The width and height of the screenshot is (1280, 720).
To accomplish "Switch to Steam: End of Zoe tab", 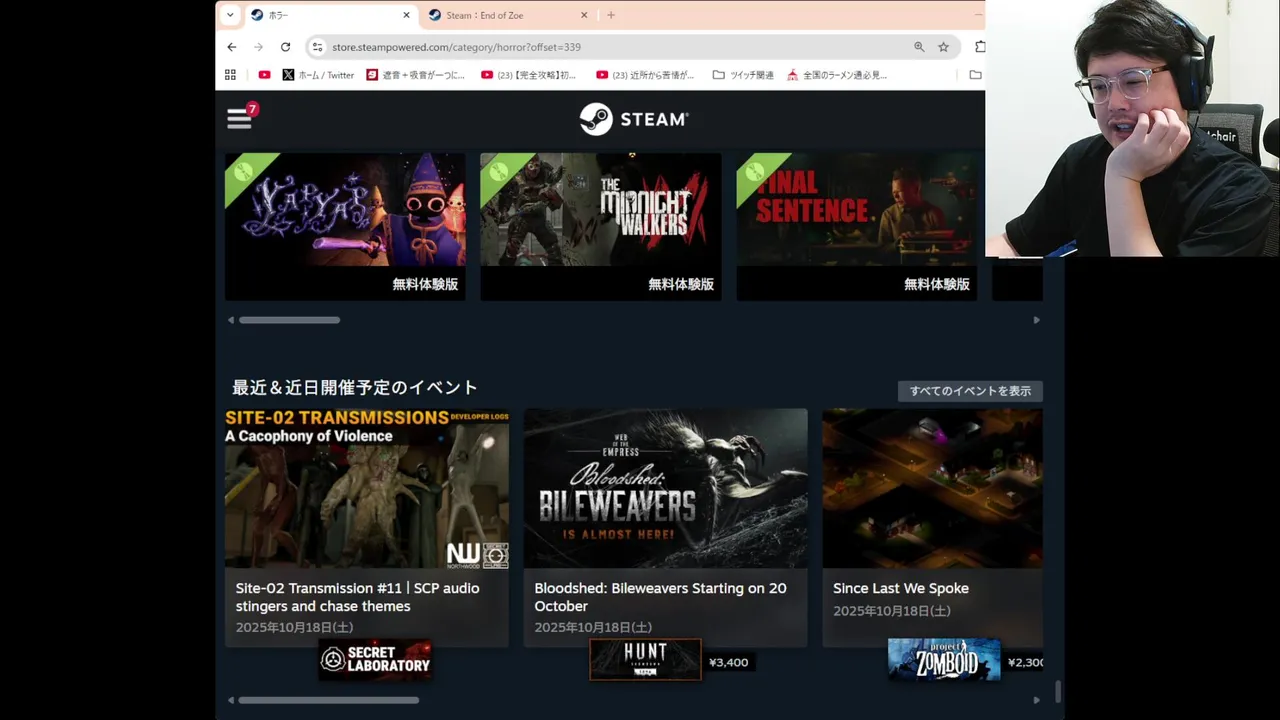I will (x=507, y=15).
